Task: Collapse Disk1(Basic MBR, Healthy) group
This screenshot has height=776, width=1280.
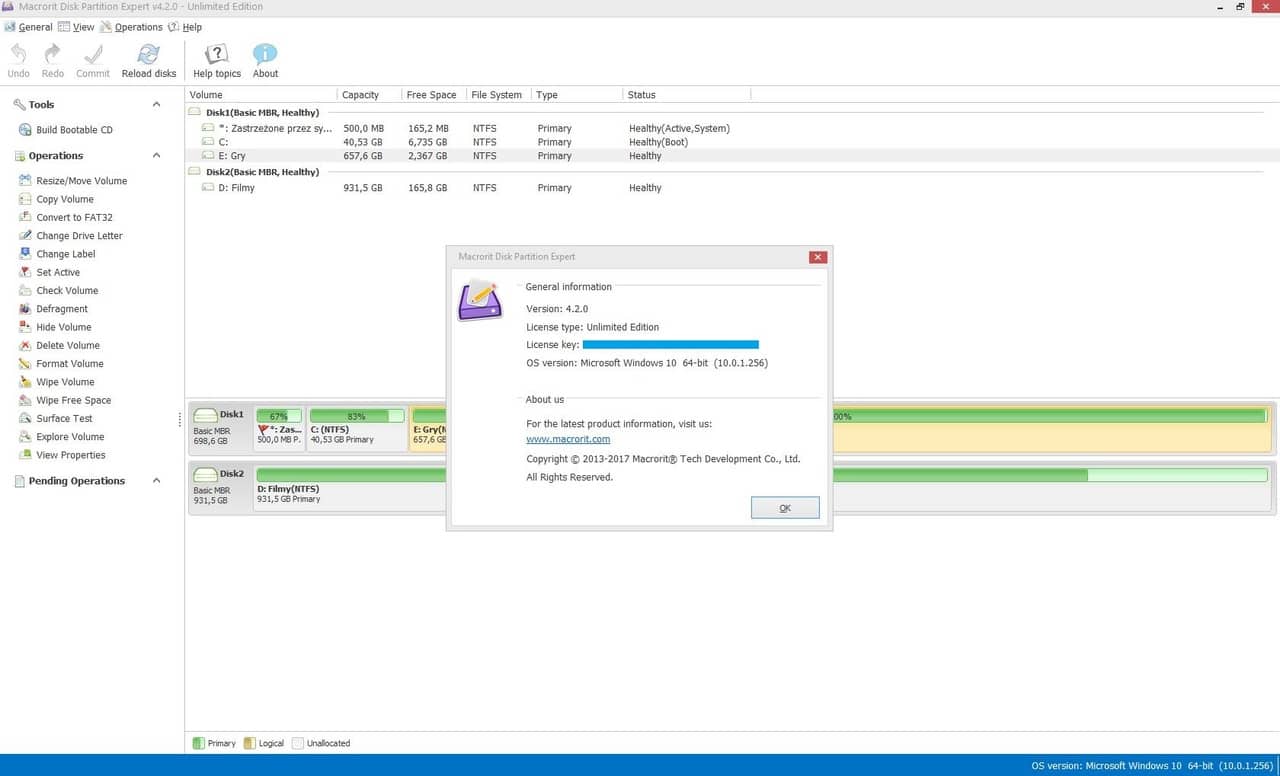Action: pos(195,113)
